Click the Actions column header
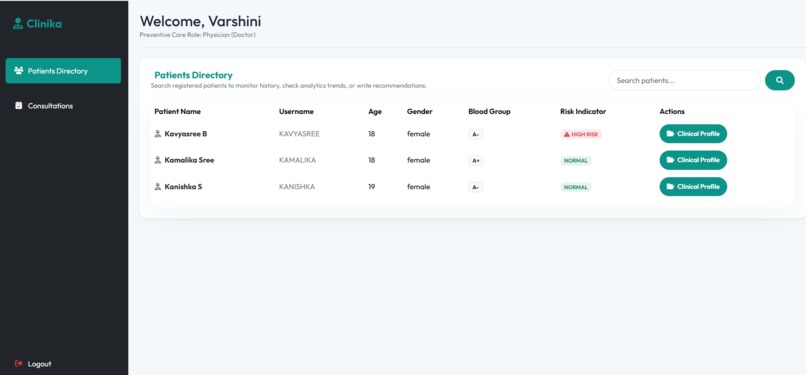The height and width of the screenshot is (375, 806). coord(672,111)
